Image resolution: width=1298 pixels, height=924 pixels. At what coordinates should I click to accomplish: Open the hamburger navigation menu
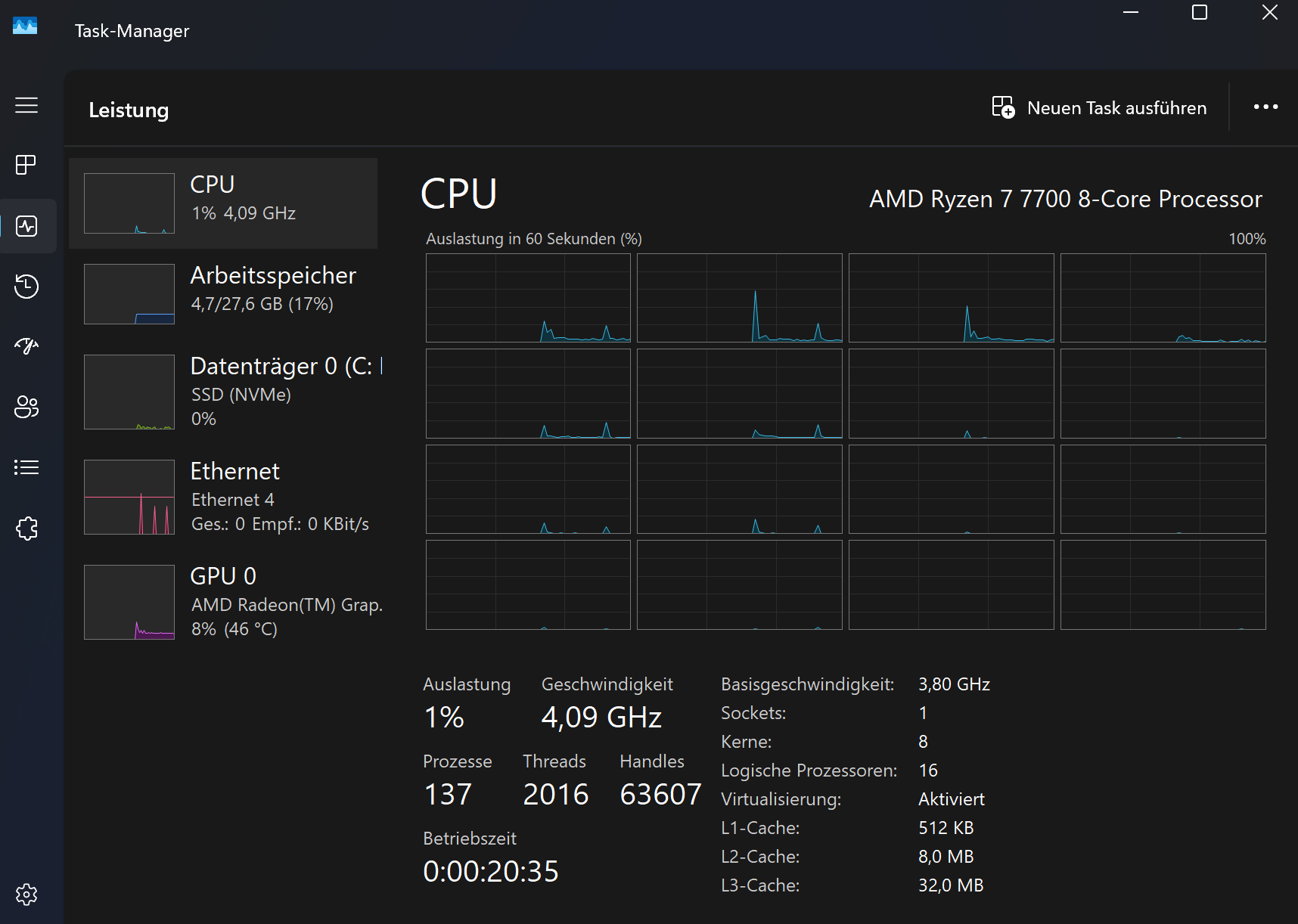click(x=26, y=105)
